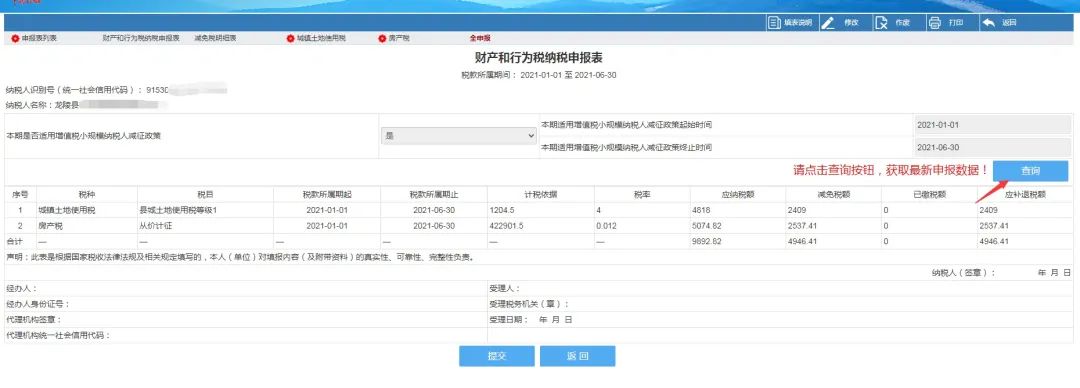Click the 应补退税额 column header
Viewport: 1080px width, 388px height.
[x=1026, y=195]
